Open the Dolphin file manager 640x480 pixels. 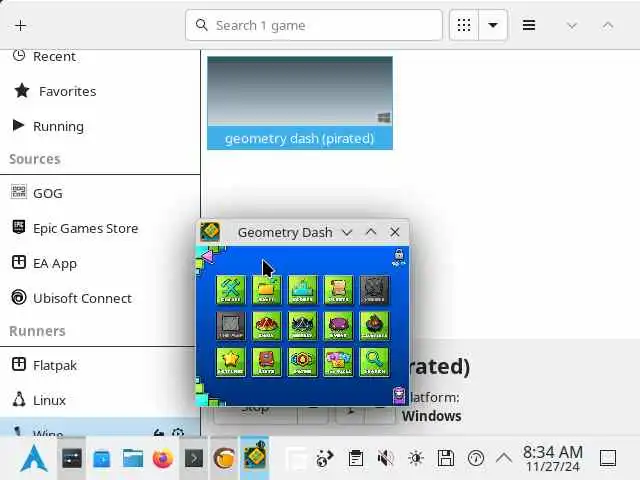pyautogui.click(x=133, y=458)
